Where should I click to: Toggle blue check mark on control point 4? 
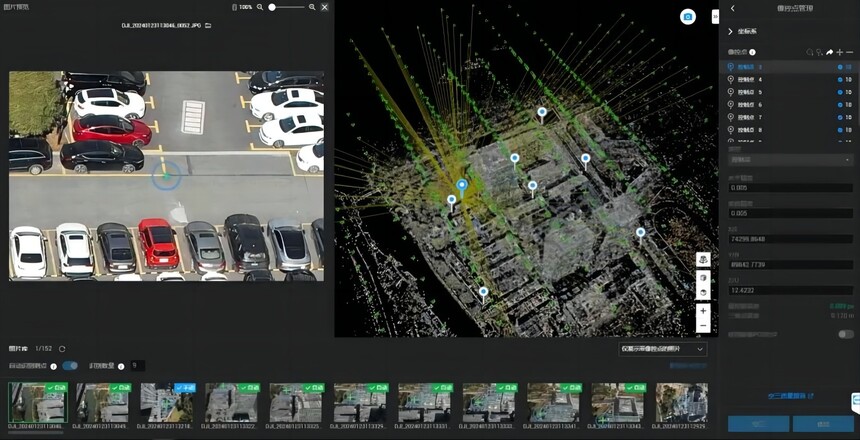[x=840, y=80]
